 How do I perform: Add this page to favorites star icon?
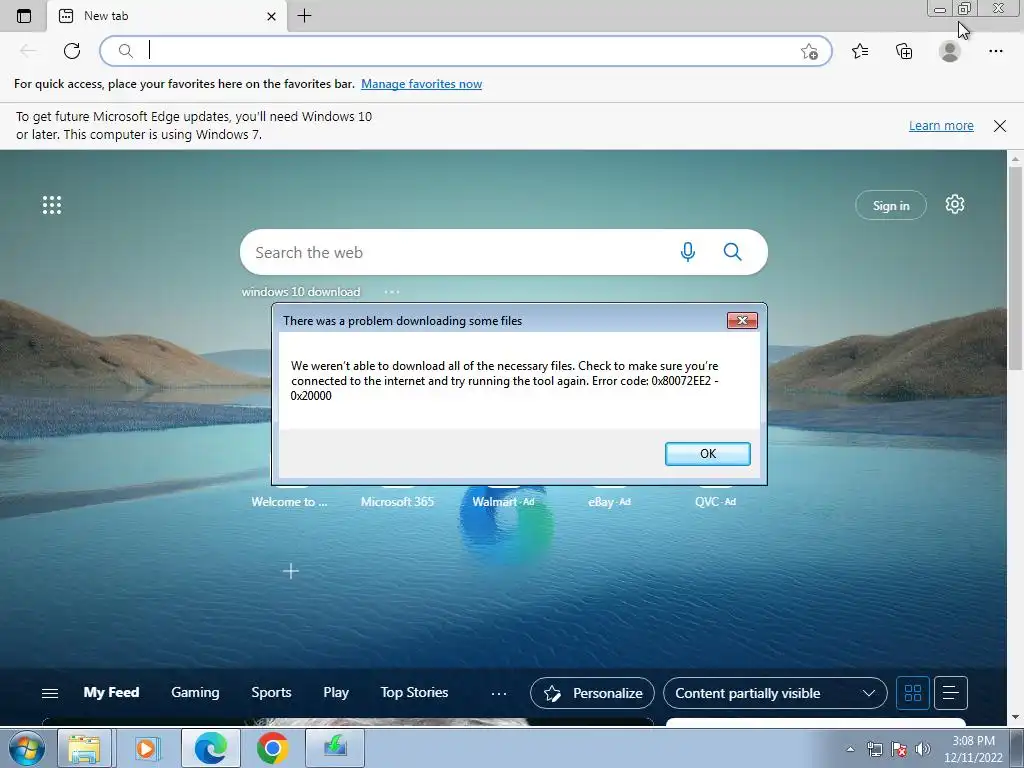pos(809,52)
